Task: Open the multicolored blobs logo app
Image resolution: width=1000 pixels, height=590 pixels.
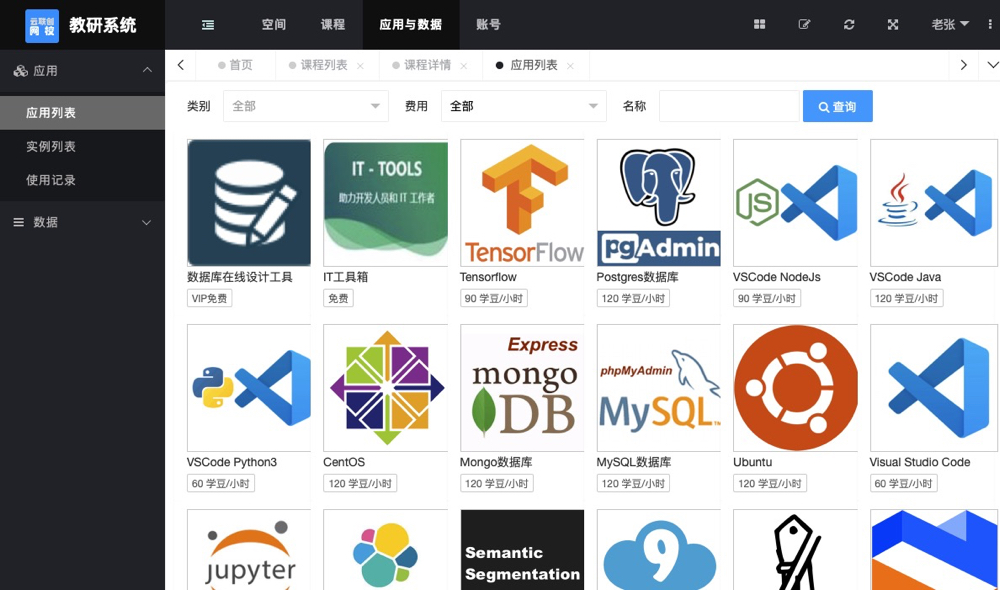Action: point(385,549)
